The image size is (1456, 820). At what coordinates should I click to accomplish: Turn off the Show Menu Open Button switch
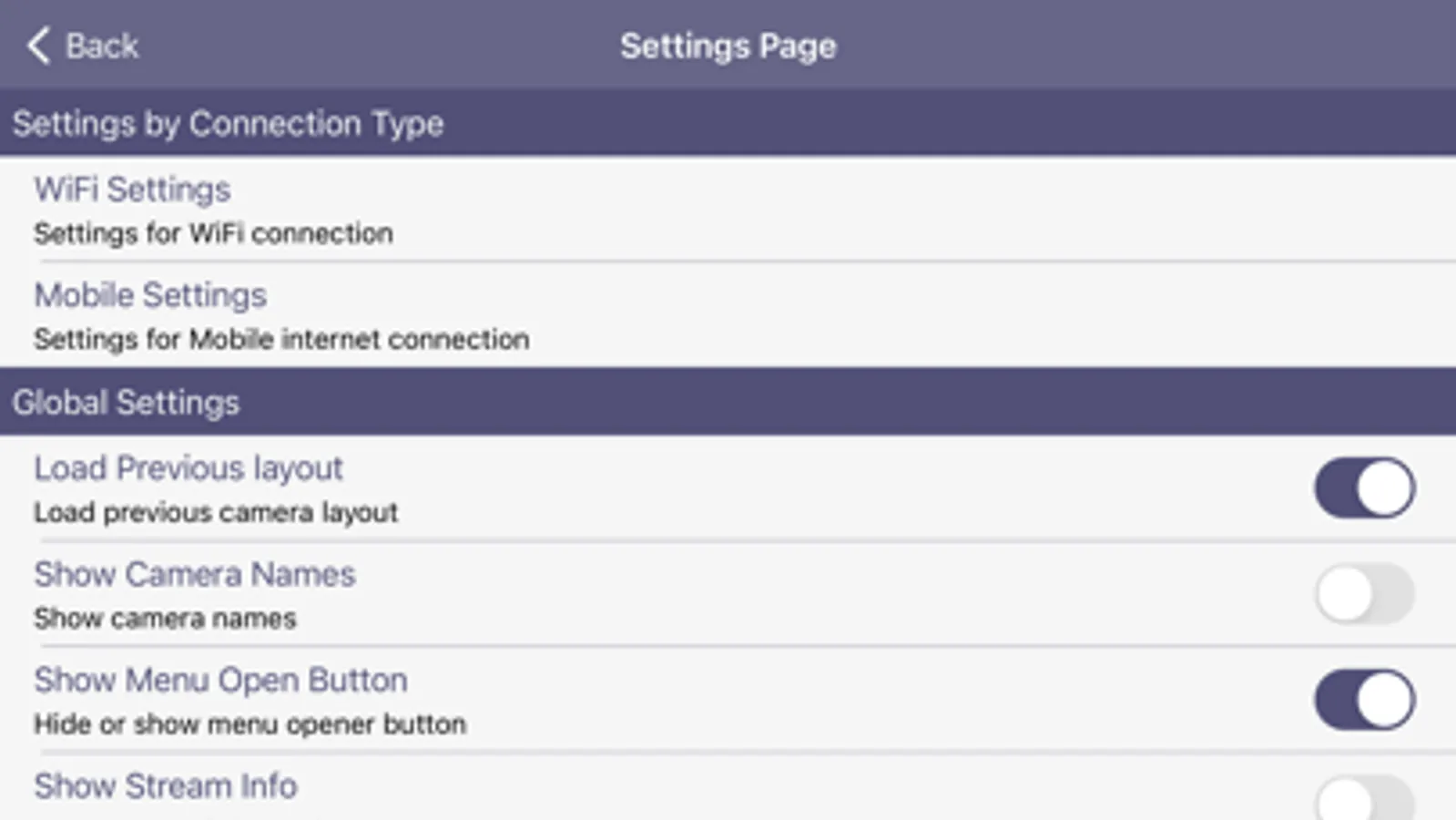[1364, 700]
